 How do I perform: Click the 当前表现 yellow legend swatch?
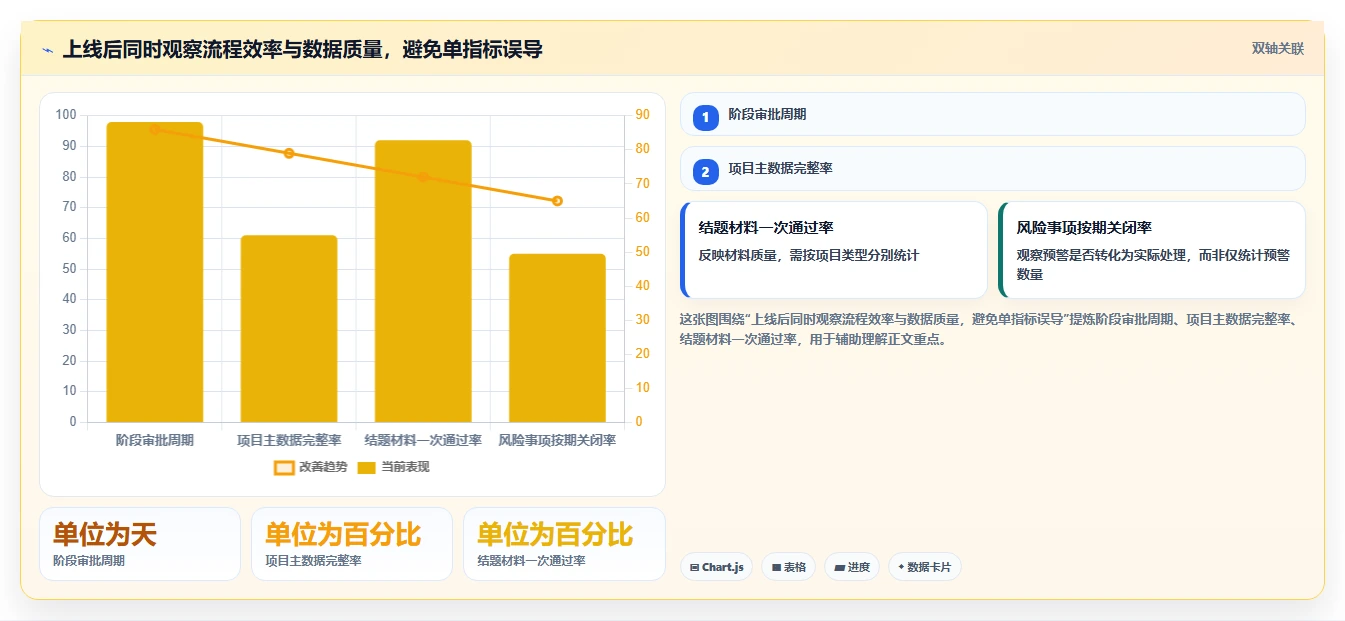coord(367,467)
